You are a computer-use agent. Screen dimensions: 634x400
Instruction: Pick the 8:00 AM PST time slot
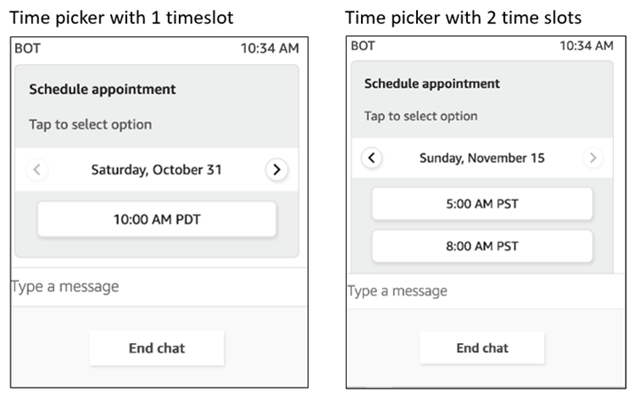[x=482, y=246]
